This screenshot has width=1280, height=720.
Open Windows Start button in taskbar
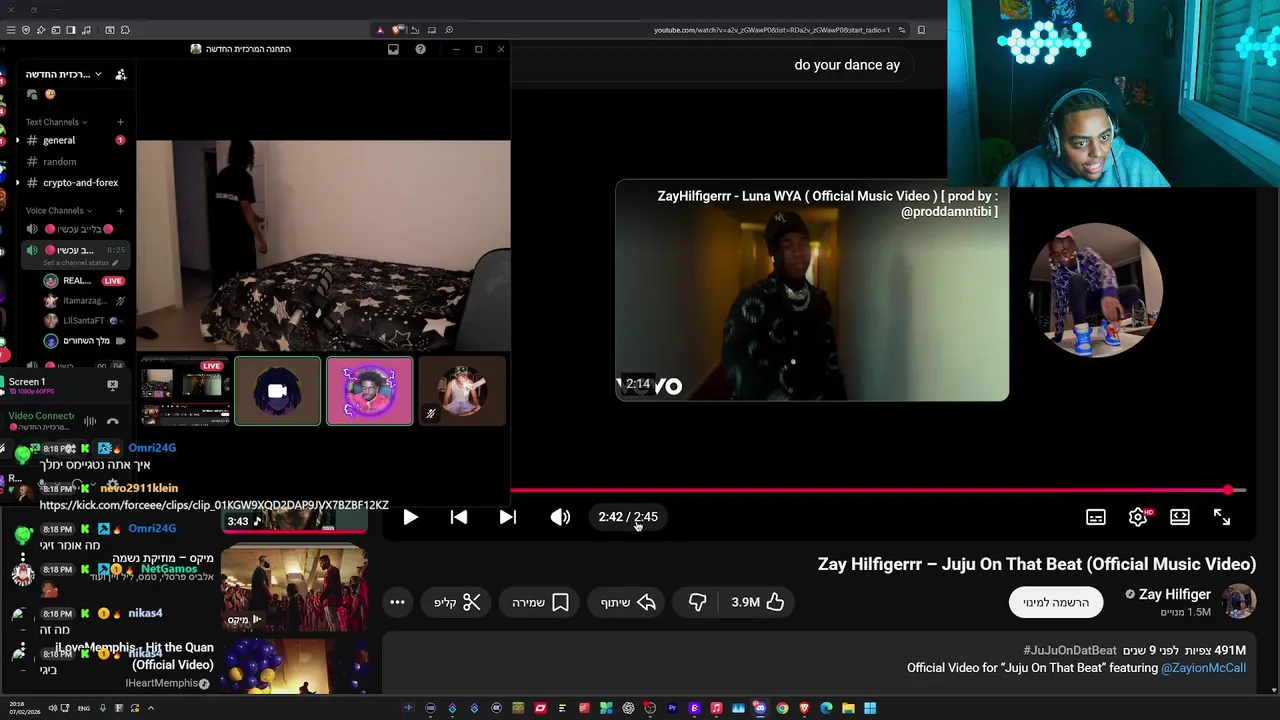870,708
